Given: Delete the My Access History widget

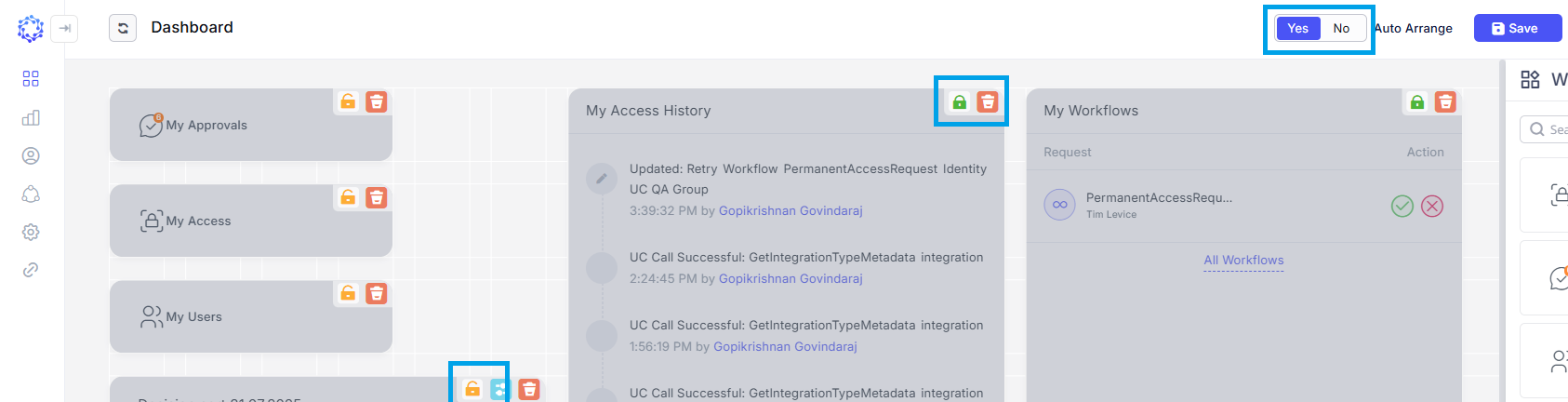Looking at the screenshot, I should [x=988, y=102].
